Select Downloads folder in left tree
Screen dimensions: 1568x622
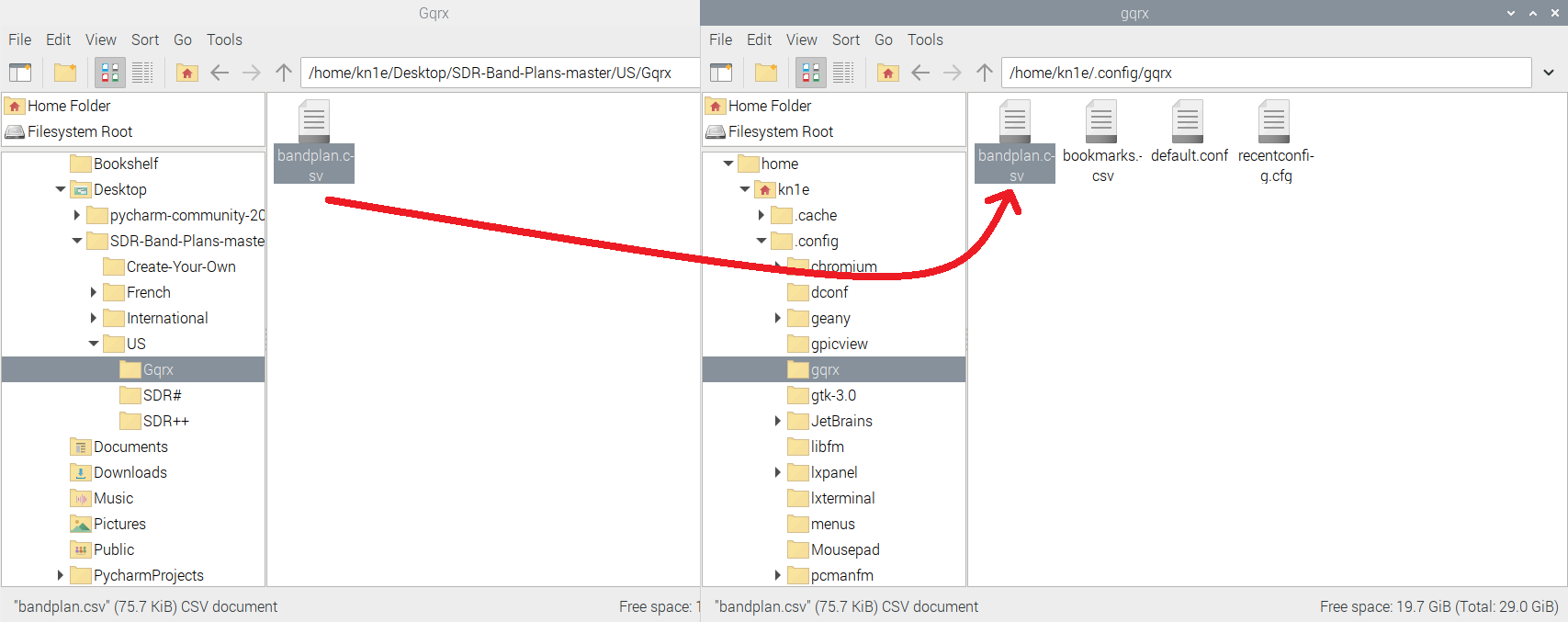click(x=119, y=472)
